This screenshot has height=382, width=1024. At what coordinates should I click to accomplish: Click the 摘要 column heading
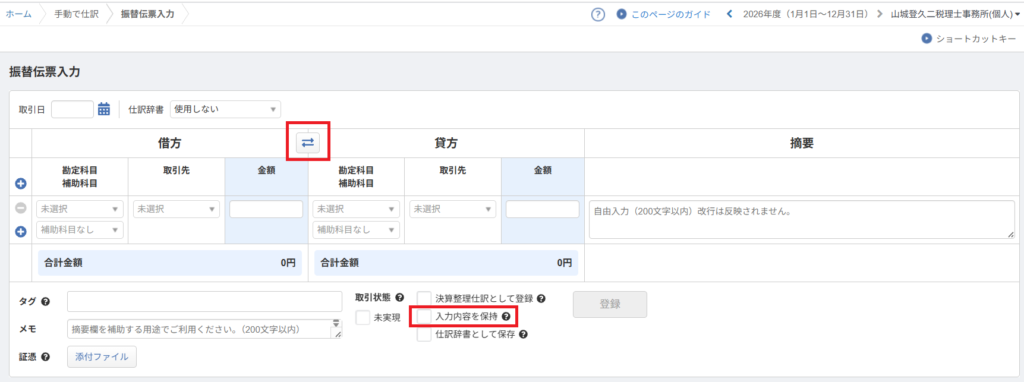[802, 143]
